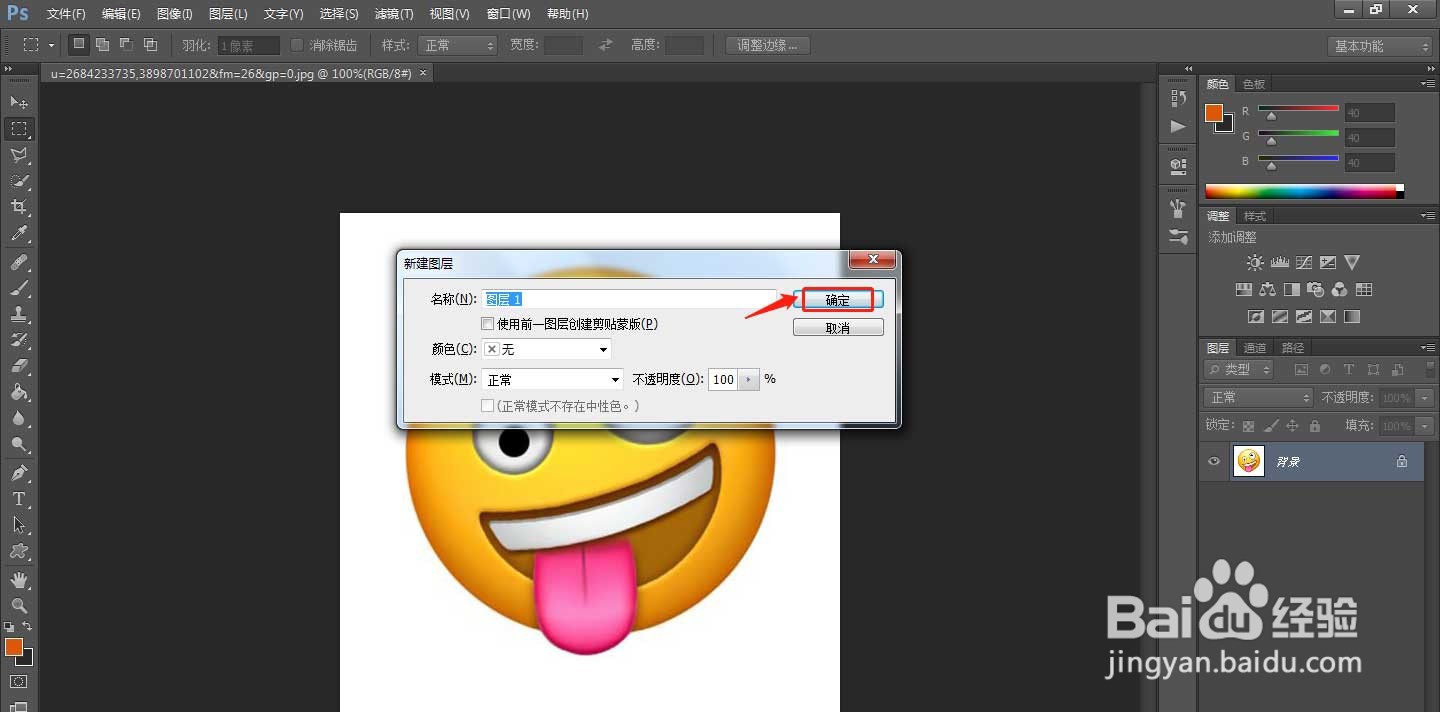The image size is (1440, 712).
Task: Switch to the Paths tab
Action: point(1293,348)
